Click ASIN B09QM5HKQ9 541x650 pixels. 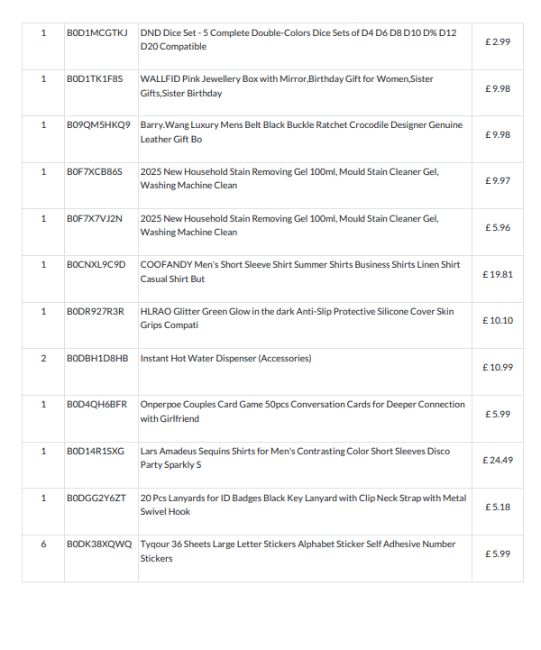(x=99, y=125)
